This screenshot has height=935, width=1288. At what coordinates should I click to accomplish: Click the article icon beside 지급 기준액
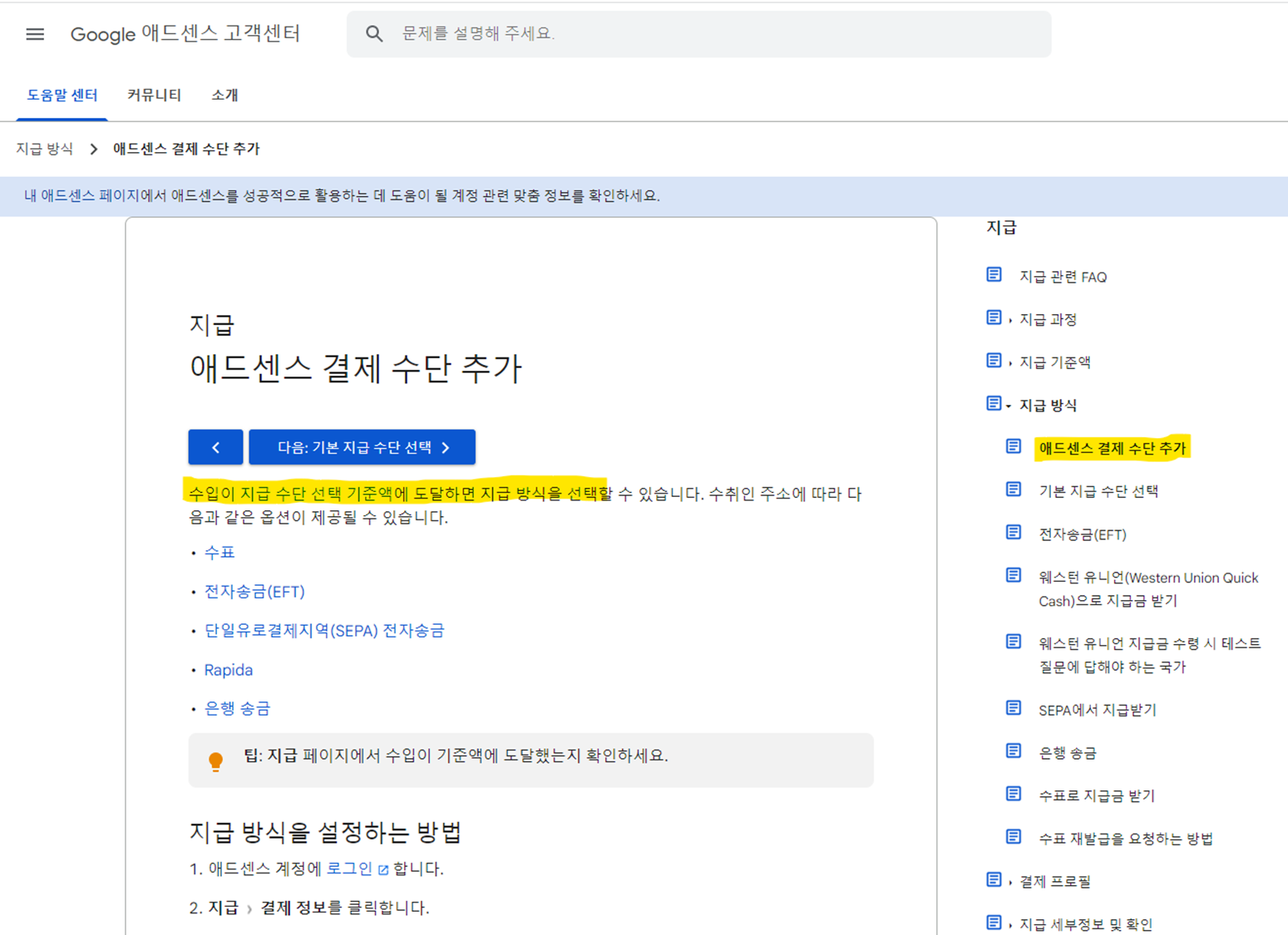click(x=994, y=361)
